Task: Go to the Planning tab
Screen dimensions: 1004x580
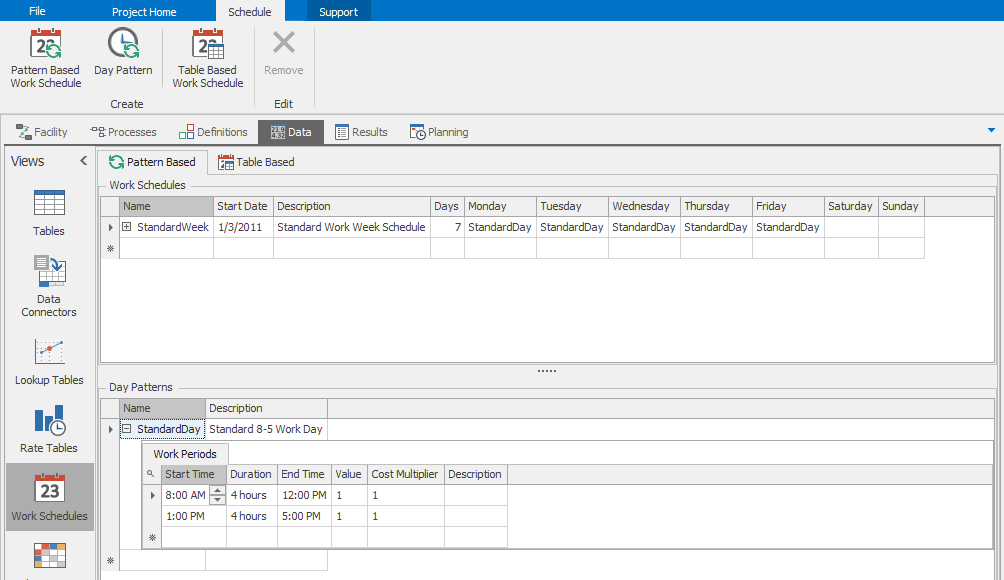Action: [x=439, y=132]
